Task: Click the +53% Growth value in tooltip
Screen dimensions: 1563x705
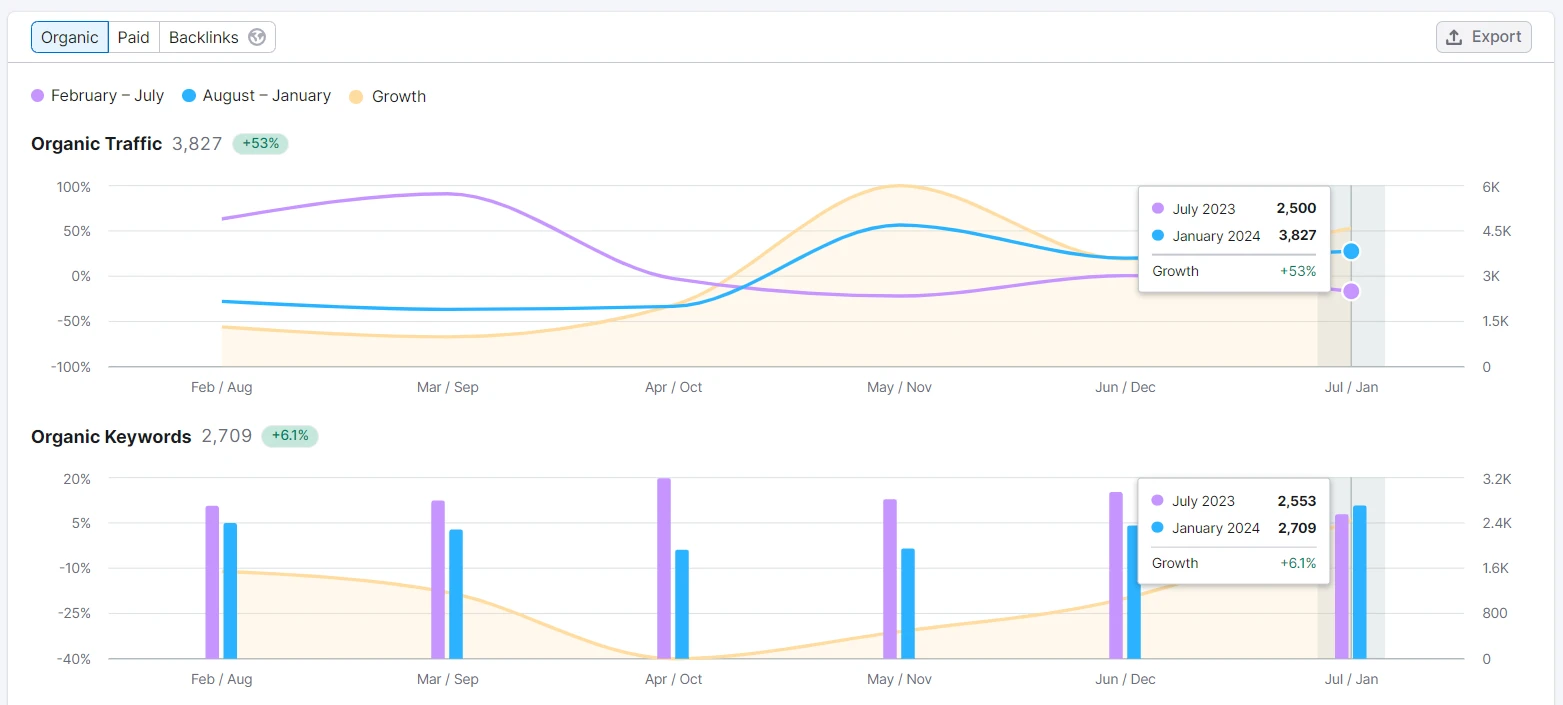Action: pos(1298,271)
